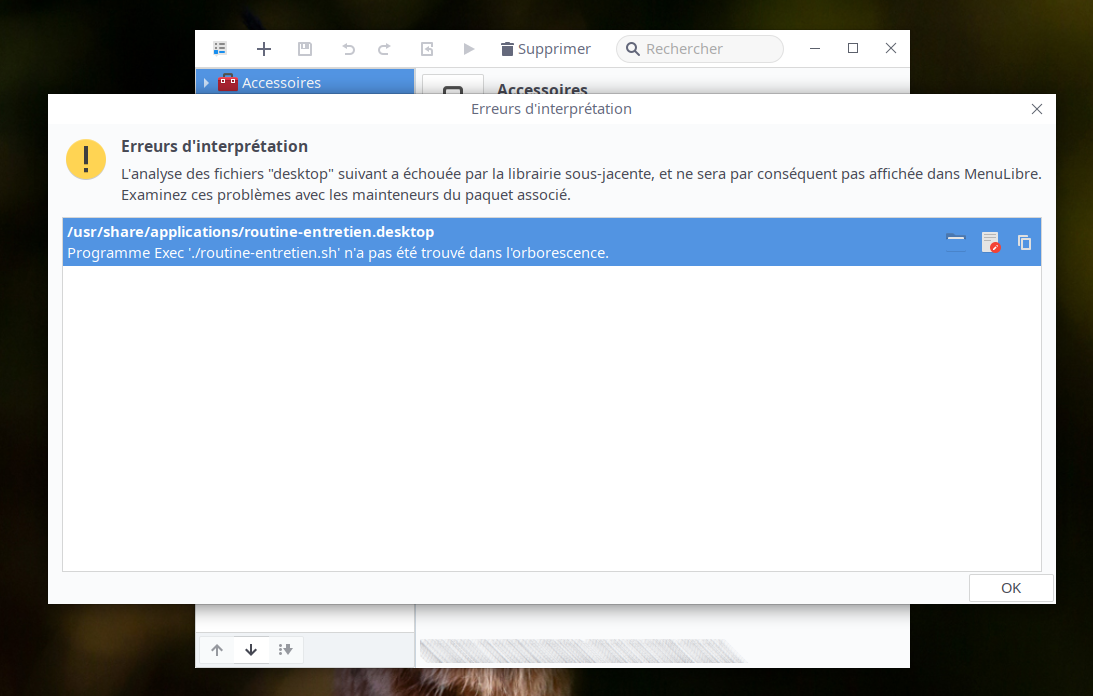Close the Erreurs d'interprétation dialog

[1037, 109]
